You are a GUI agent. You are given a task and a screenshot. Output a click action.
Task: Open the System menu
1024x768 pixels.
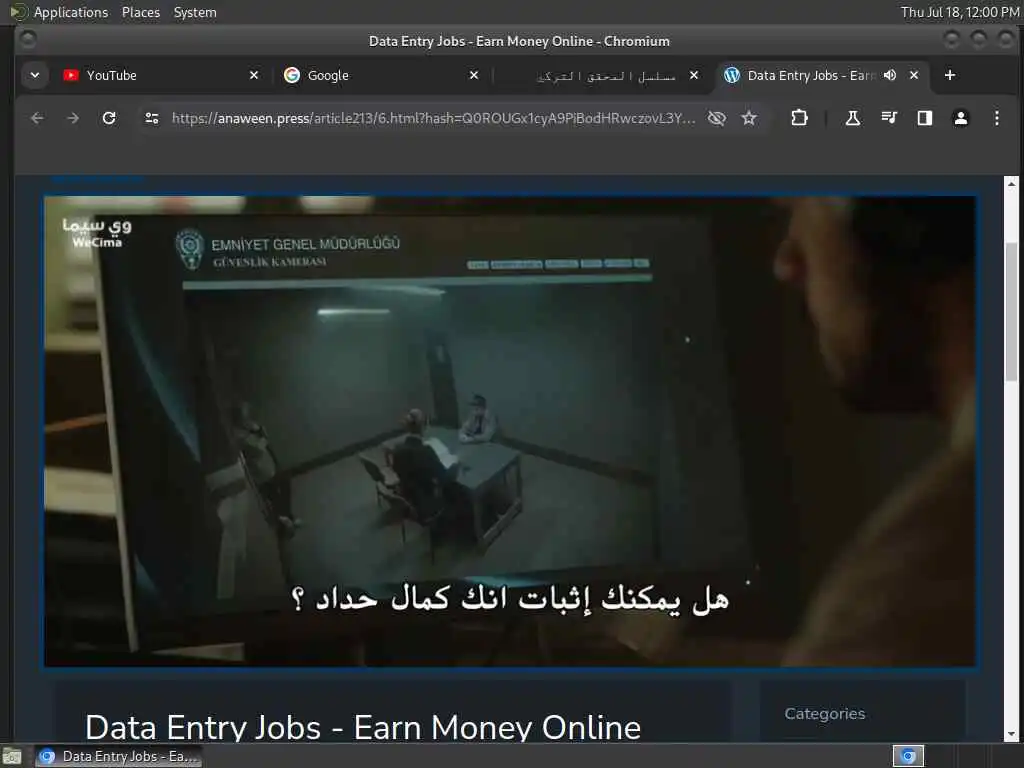click(x=195, y=12)
